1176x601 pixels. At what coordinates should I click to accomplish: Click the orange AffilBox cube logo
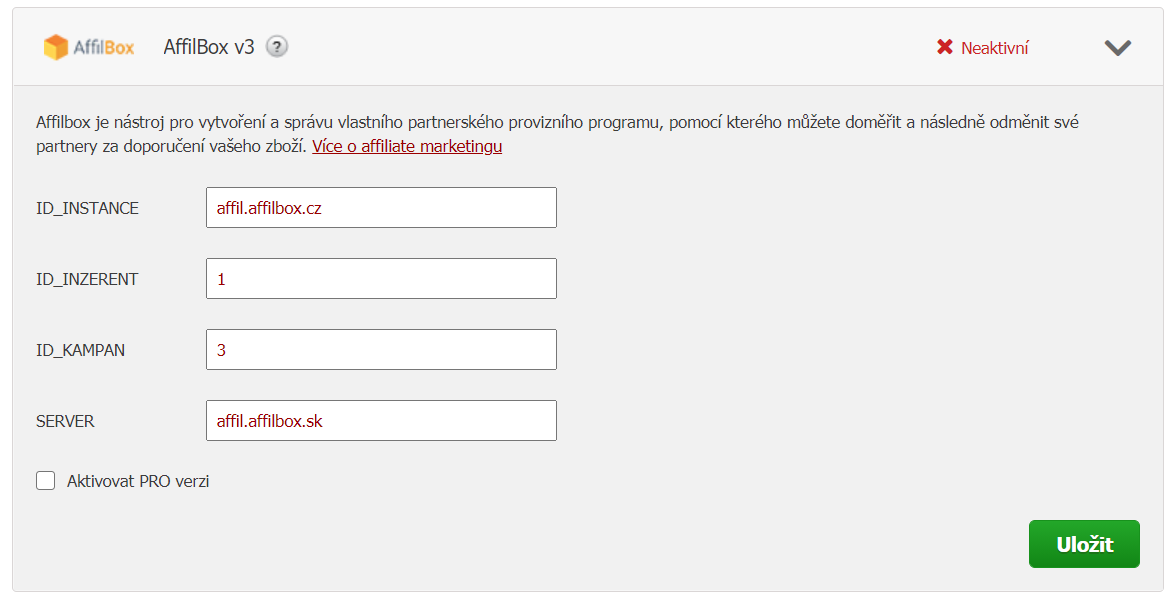(x=56, y=47)
